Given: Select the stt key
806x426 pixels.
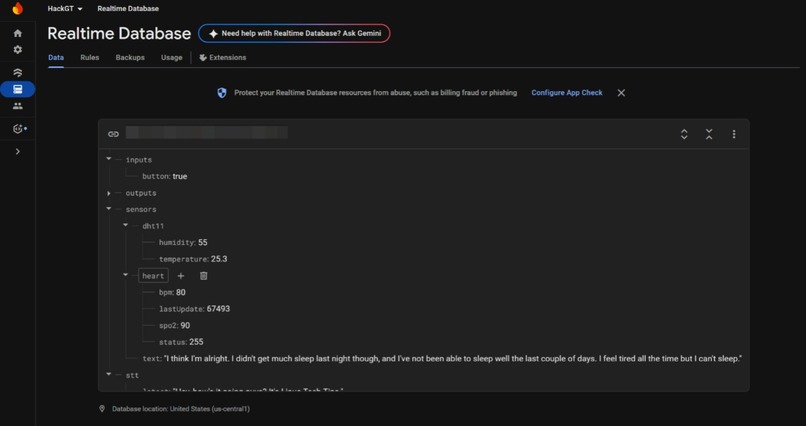Looking at the screenshot, I should click(x=132, y=376).
